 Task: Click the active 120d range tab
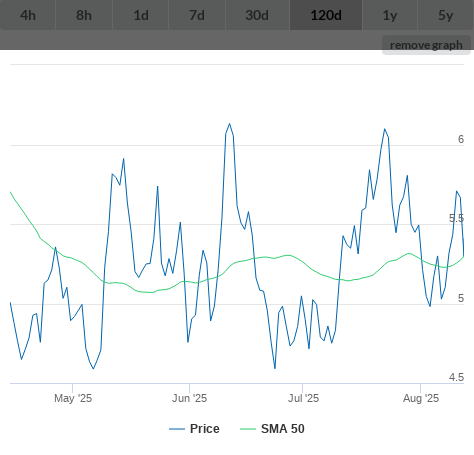pyautogui.click(x=326, y=15)
